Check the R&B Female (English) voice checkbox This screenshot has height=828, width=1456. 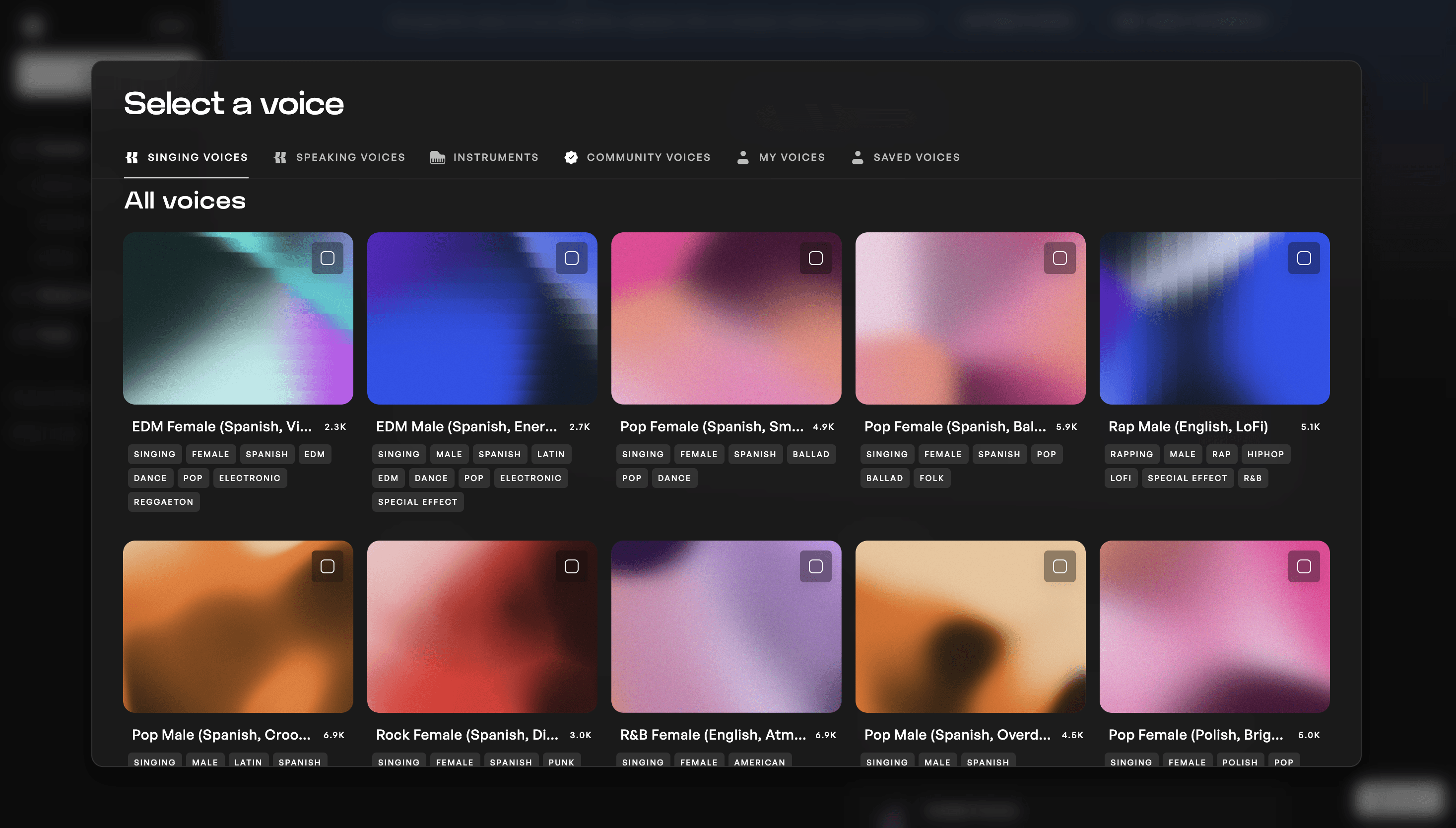(816, 566)
